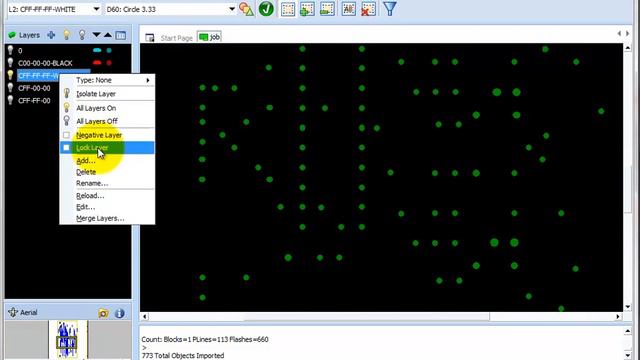Screen dimensions: 640x360
Task: Select the window selection box tool
Action: click(x=288, y=9)
